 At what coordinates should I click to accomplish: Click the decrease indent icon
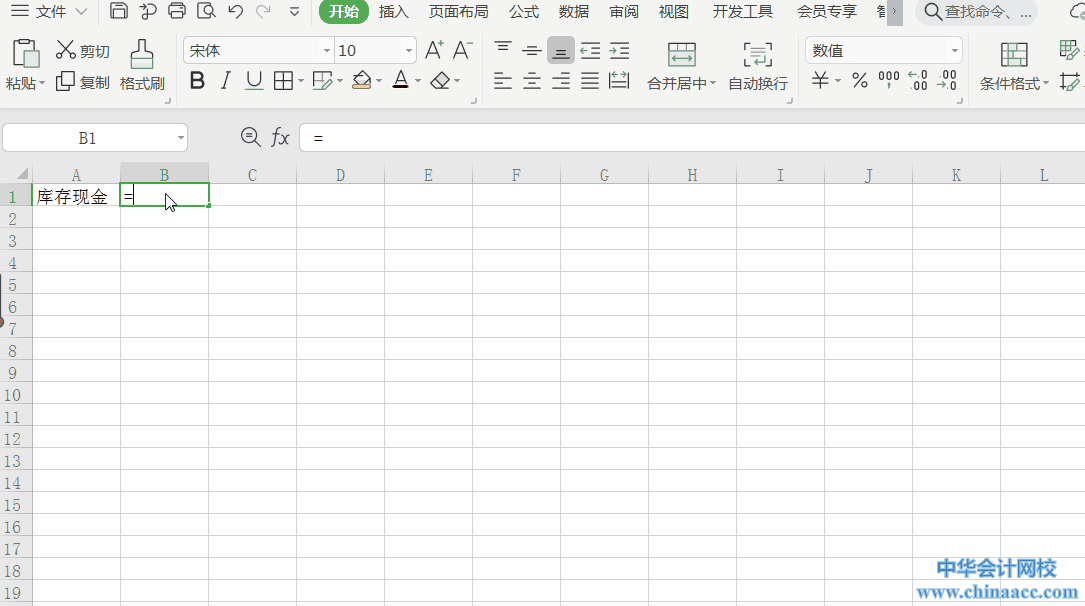click(x=590, y=50)
